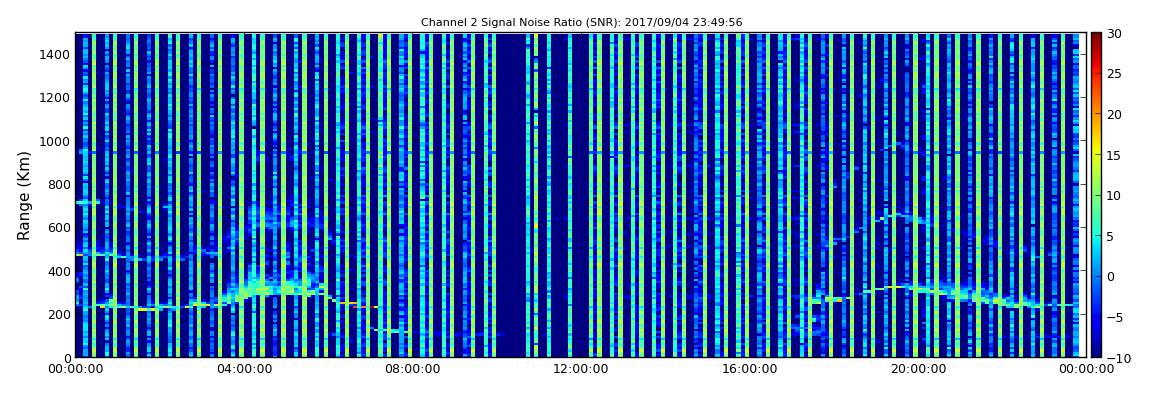Screen dimensions: 1150x407
Task: Click the 15 value on the colorbar
Action: tap(1115, 155)
